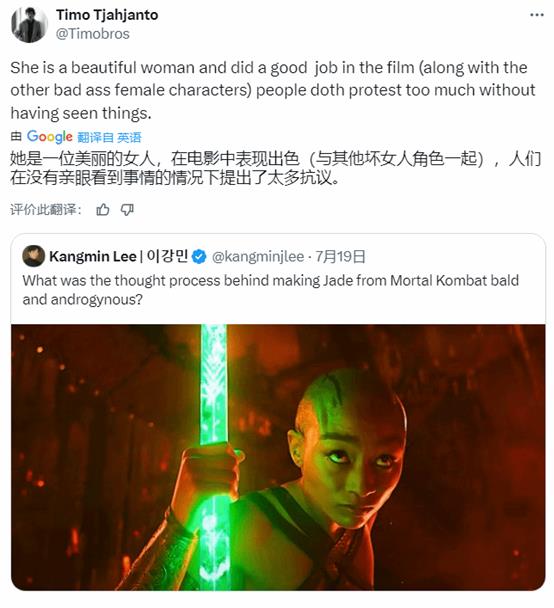The width and height of the screenshot is (554, 608).
Task: Open the quoted tweet's question text
Action: point(270,290)
